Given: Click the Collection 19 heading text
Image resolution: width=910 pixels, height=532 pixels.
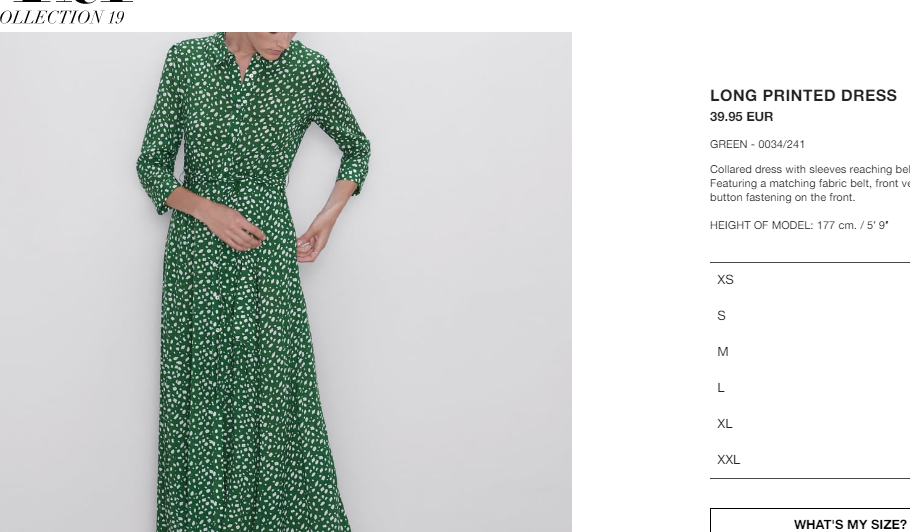Looking at the screenshot, I should [62, 17].
